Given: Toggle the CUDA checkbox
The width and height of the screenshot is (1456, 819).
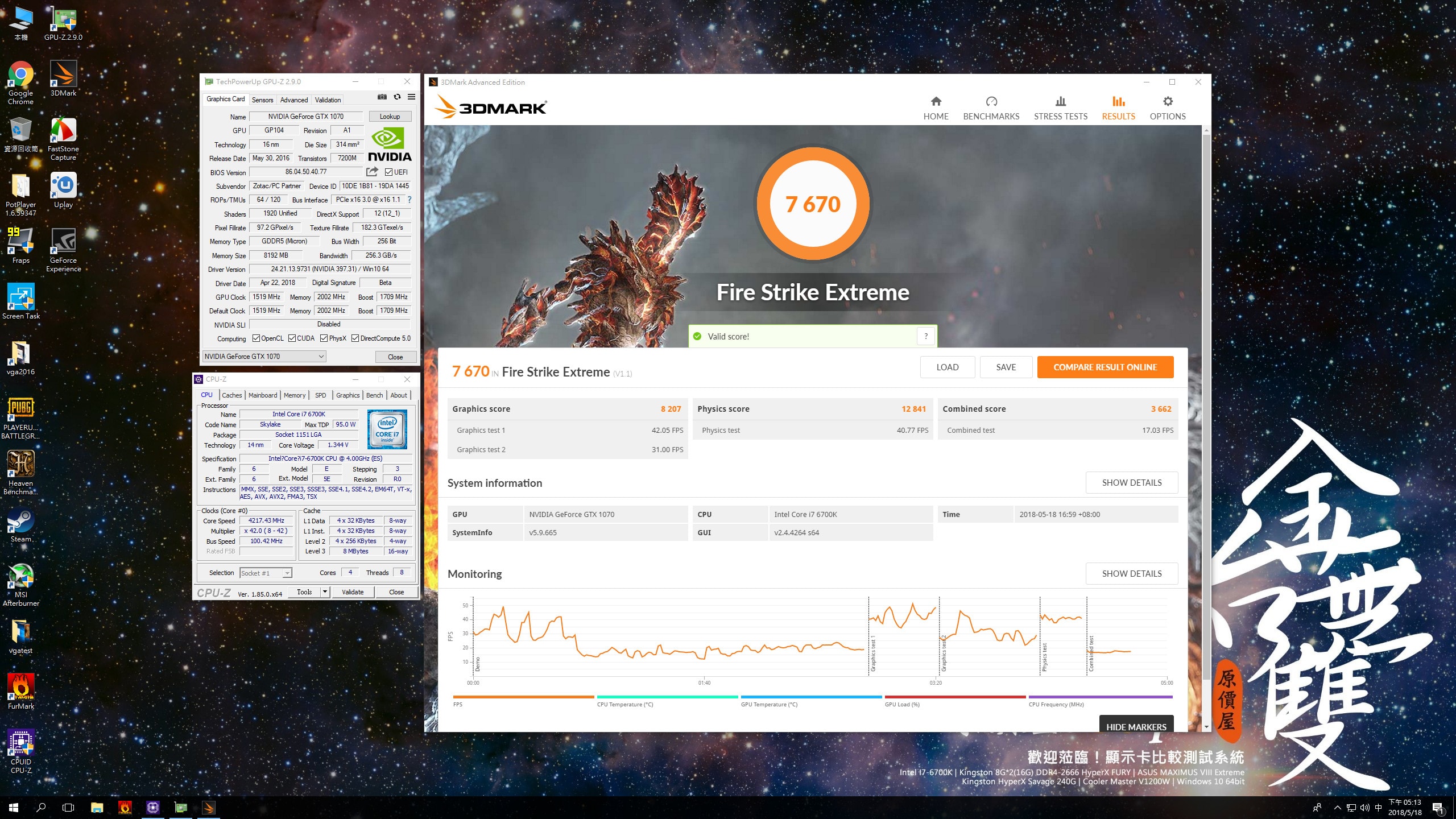Looking at the screenshot, I should click(x=292, y=338).
